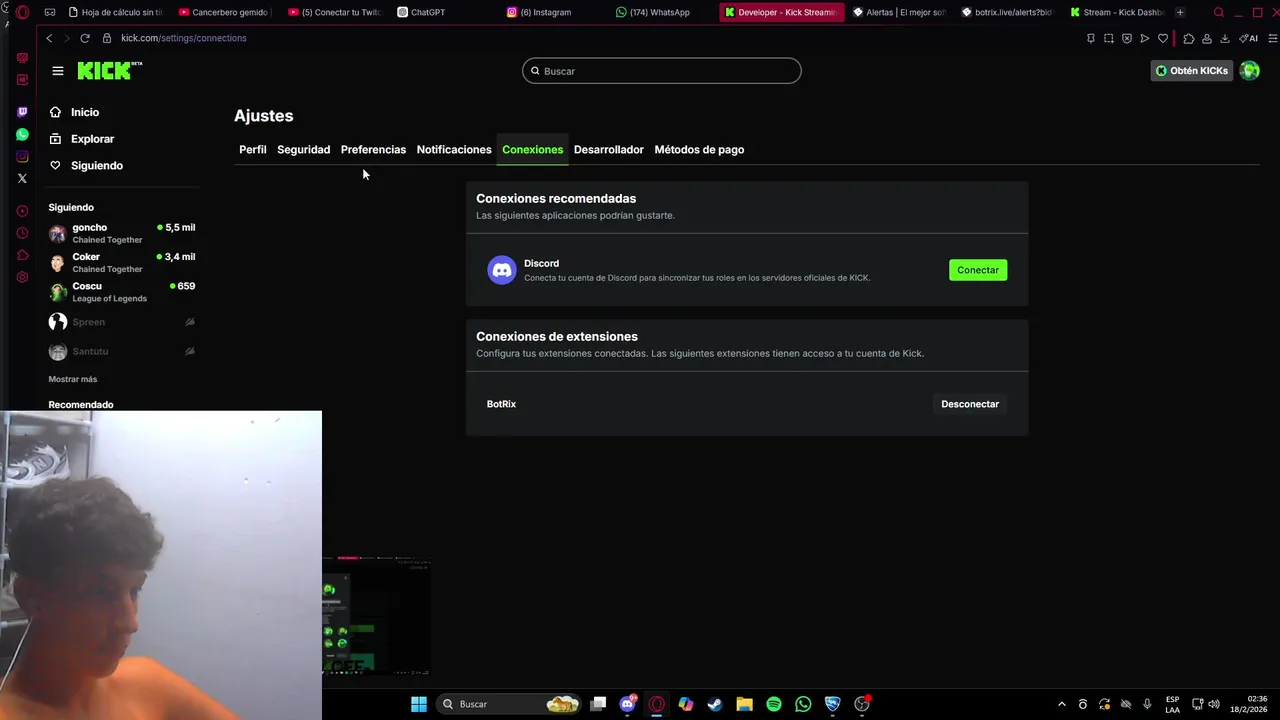Viewport: 1280px width, 720px height.
Task: Switch to the Seguridad settings tab
Action: point(303,149)
